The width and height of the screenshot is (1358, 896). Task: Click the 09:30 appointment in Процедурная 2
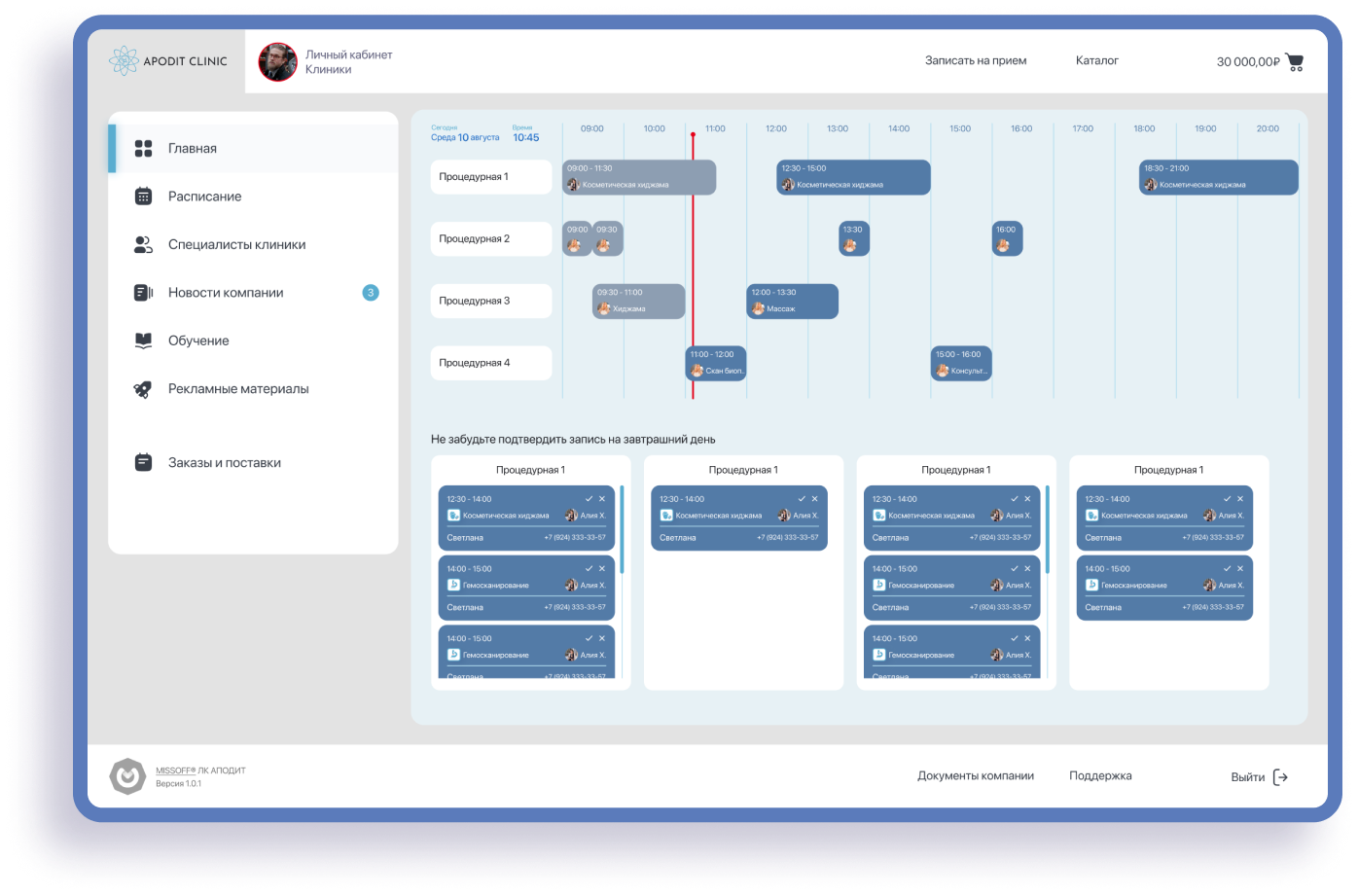[x=608, y=239]
